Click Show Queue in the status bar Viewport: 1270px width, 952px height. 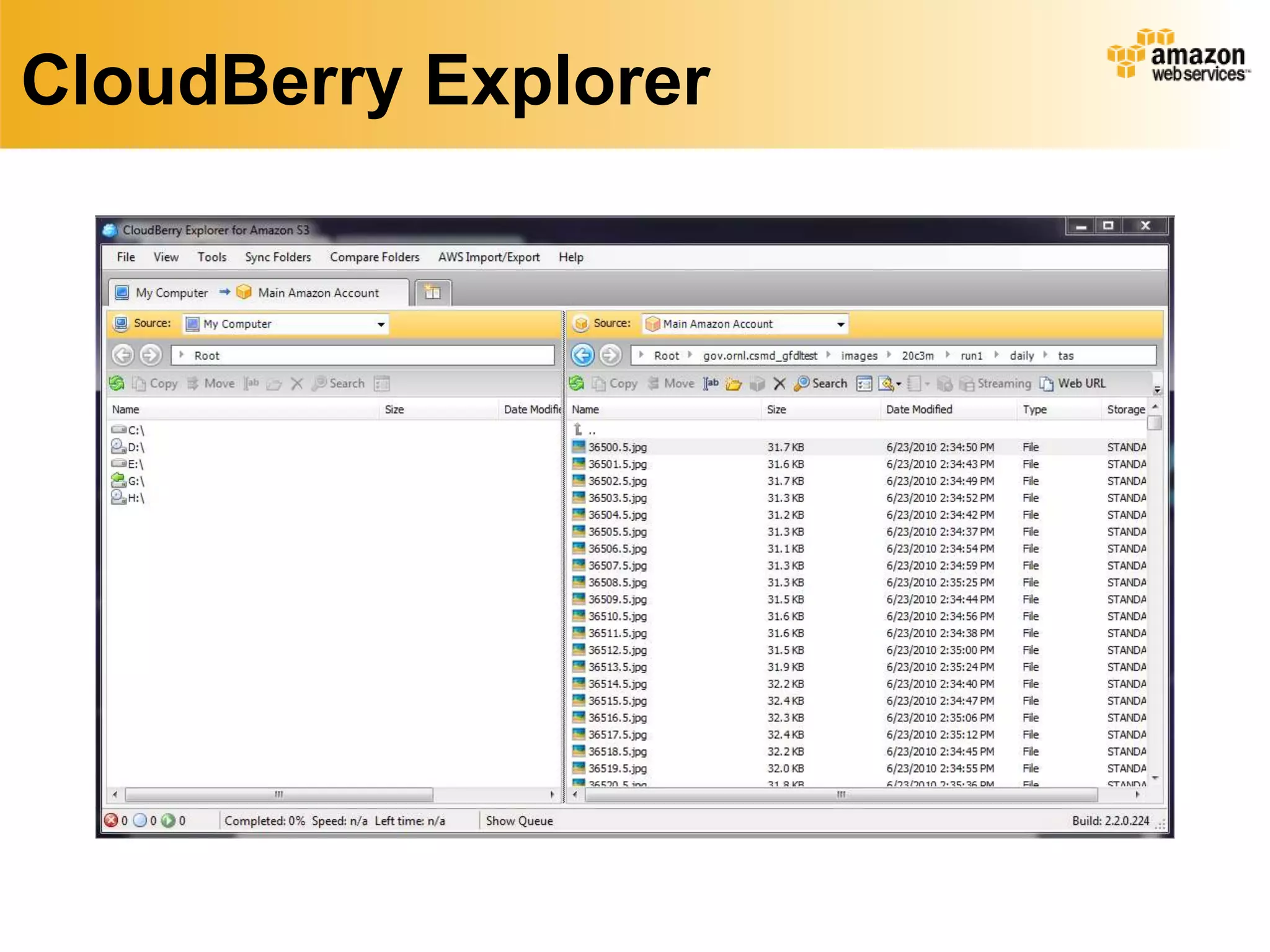tap(519, 821)
